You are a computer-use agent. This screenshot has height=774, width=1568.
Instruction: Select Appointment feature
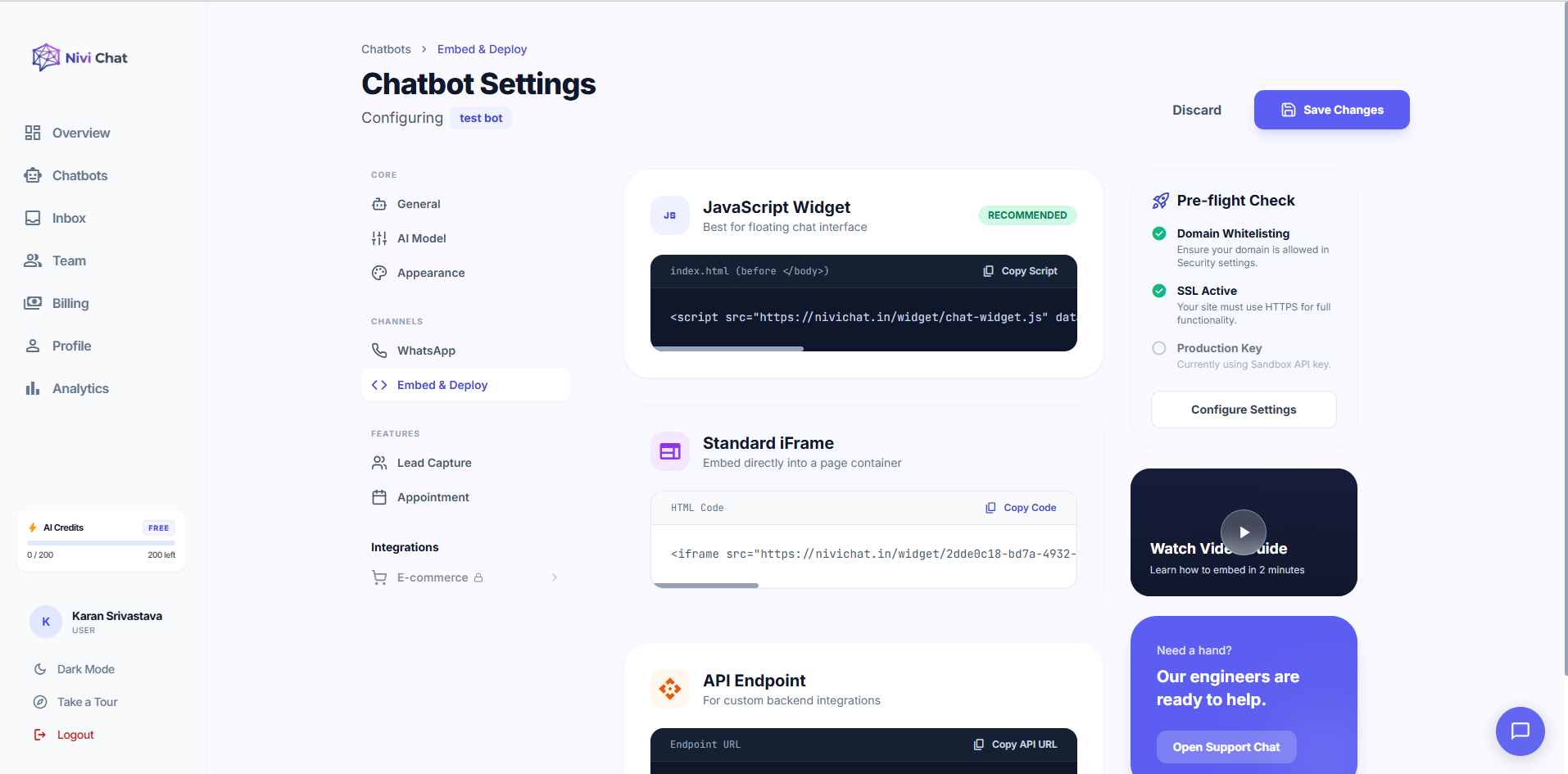(x=466, y=497)
